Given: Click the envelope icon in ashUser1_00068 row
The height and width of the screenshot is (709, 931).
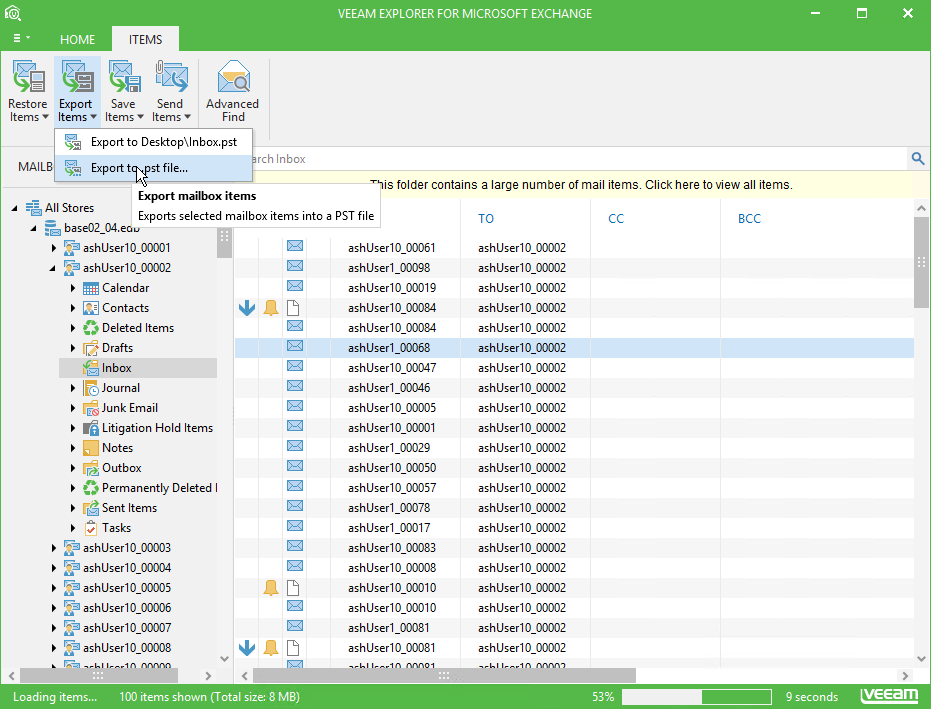Looking at the screenshot, I should pyautogui.click(x=295, y=346).
